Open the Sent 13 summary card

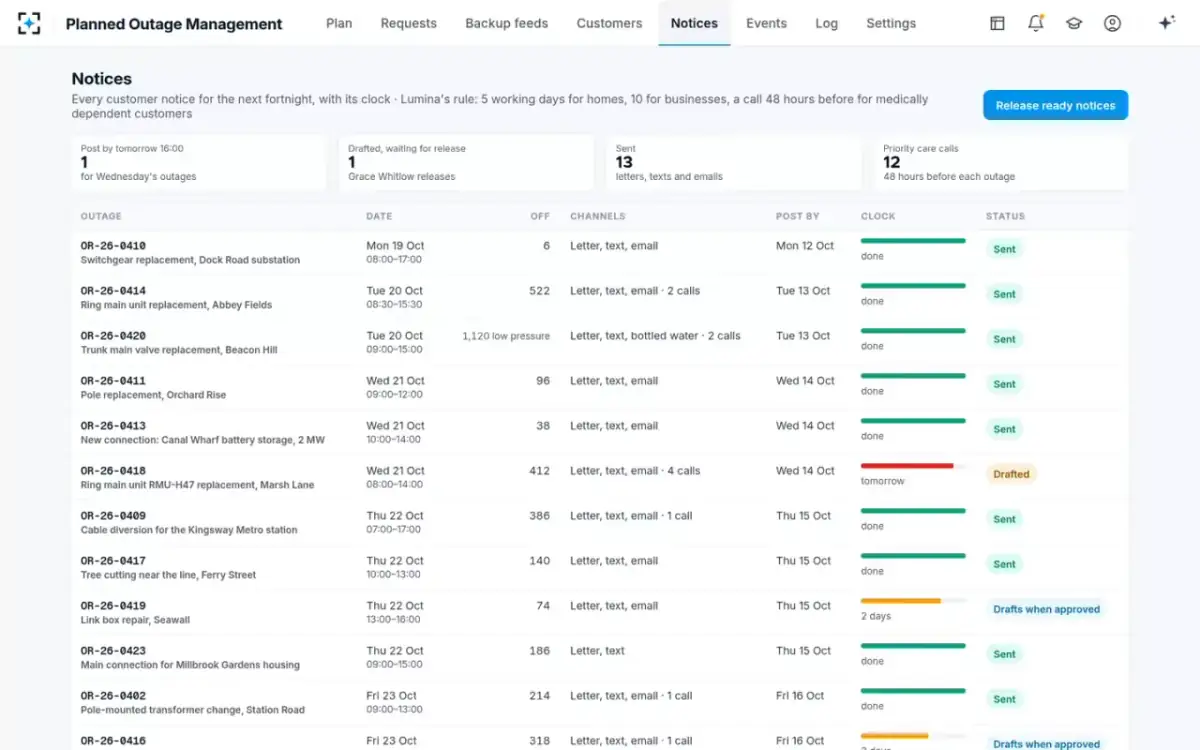click(x=733, y=163)
